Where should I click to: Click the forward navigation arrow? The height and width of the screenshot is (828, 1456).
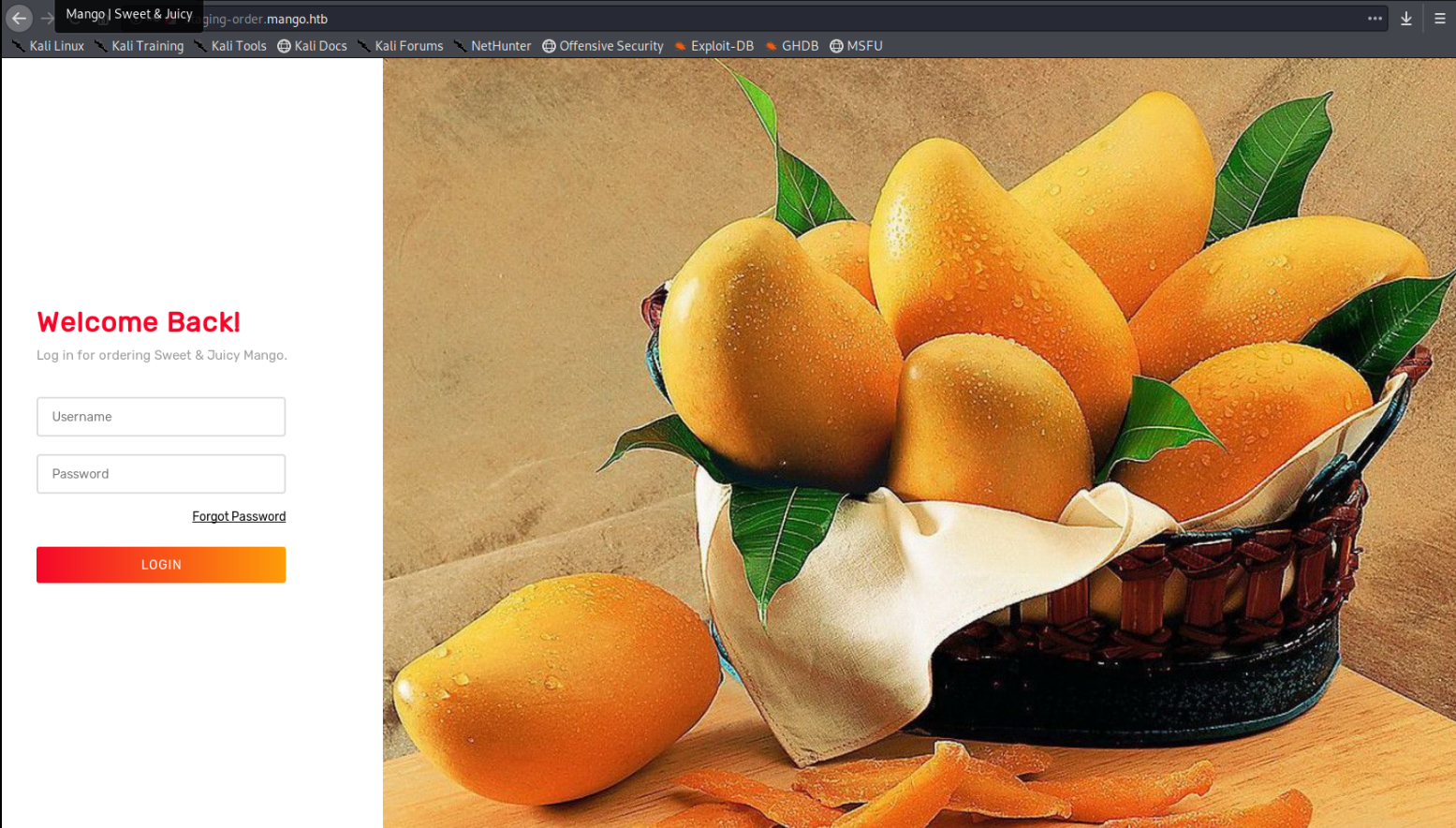(47, 18)
